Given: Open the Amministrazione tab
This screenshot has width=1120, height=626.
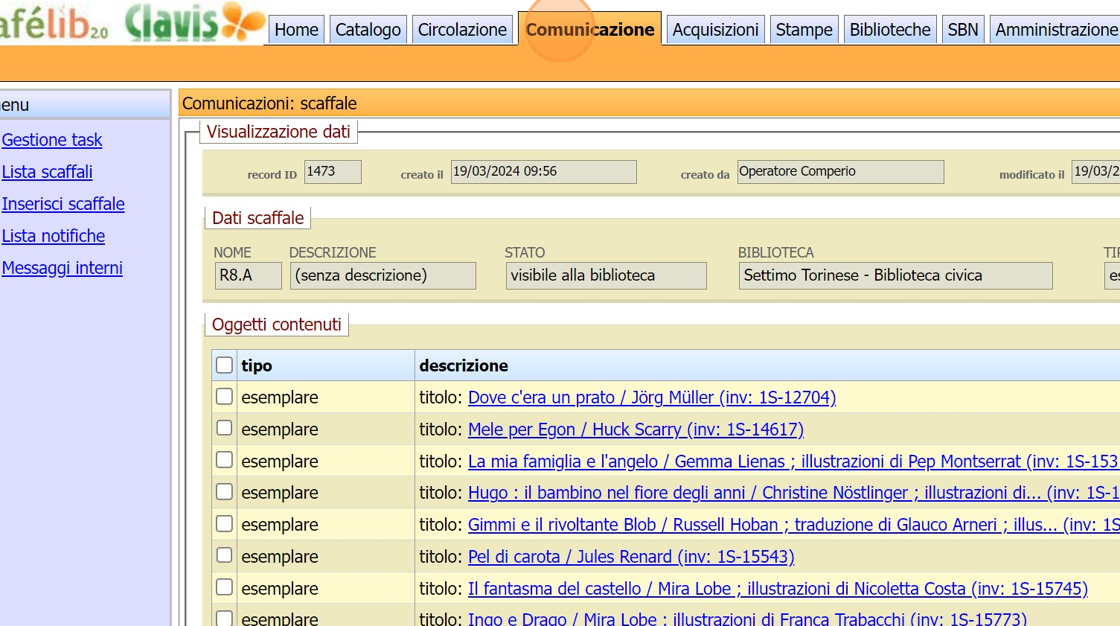Looking at the screenshot, I should (x=1055, y=29).
